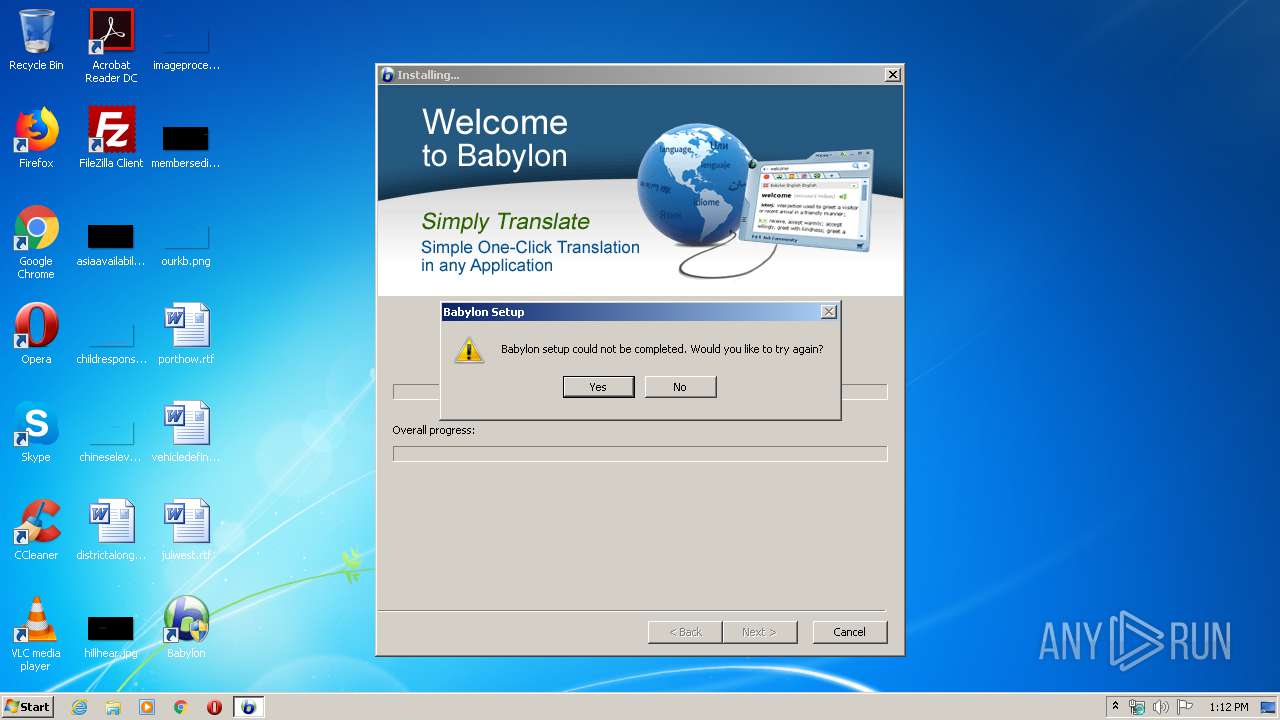Launch Skype desktop shortcut
Viewport: 1280px width, 720px height.
coord(36,432)
